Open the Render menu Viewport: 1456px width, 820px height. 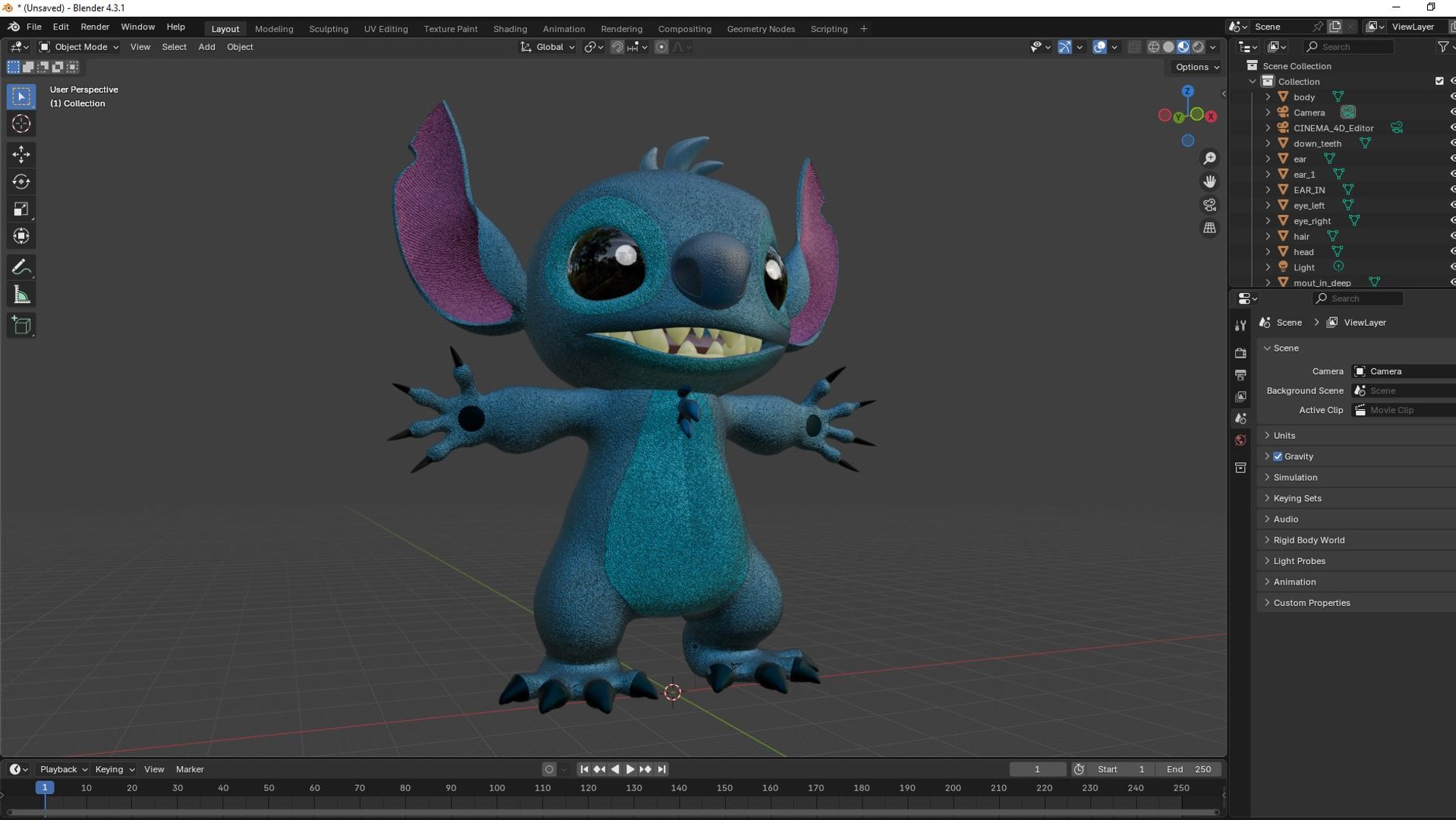(x=95, y=27)
